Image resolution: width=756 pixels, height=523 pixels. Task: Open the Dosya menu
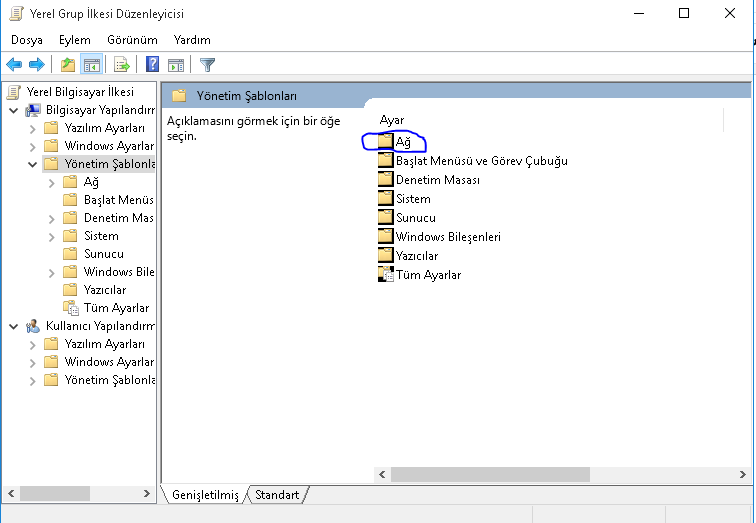[27, 40]
